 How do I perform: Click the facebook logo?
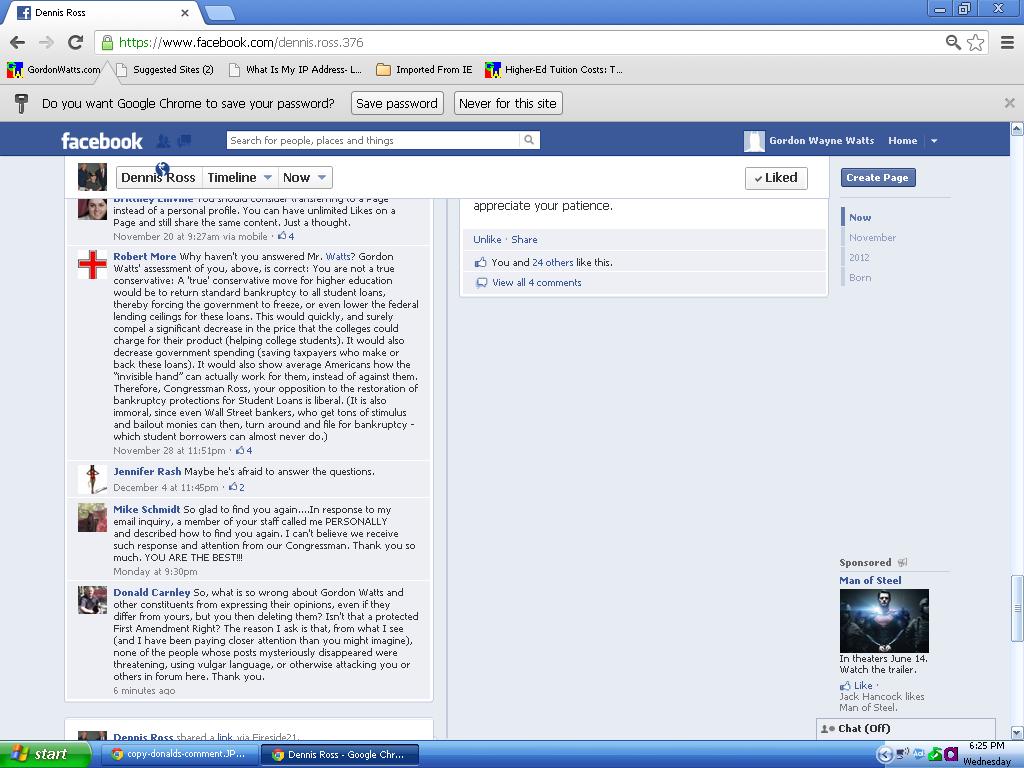(x=101, y=141)
